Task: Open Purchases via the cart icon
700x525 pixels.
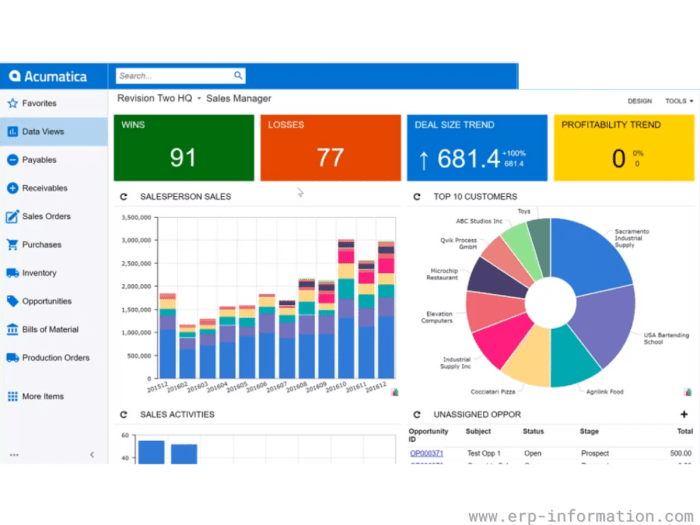Action: [x=13, y=245]
